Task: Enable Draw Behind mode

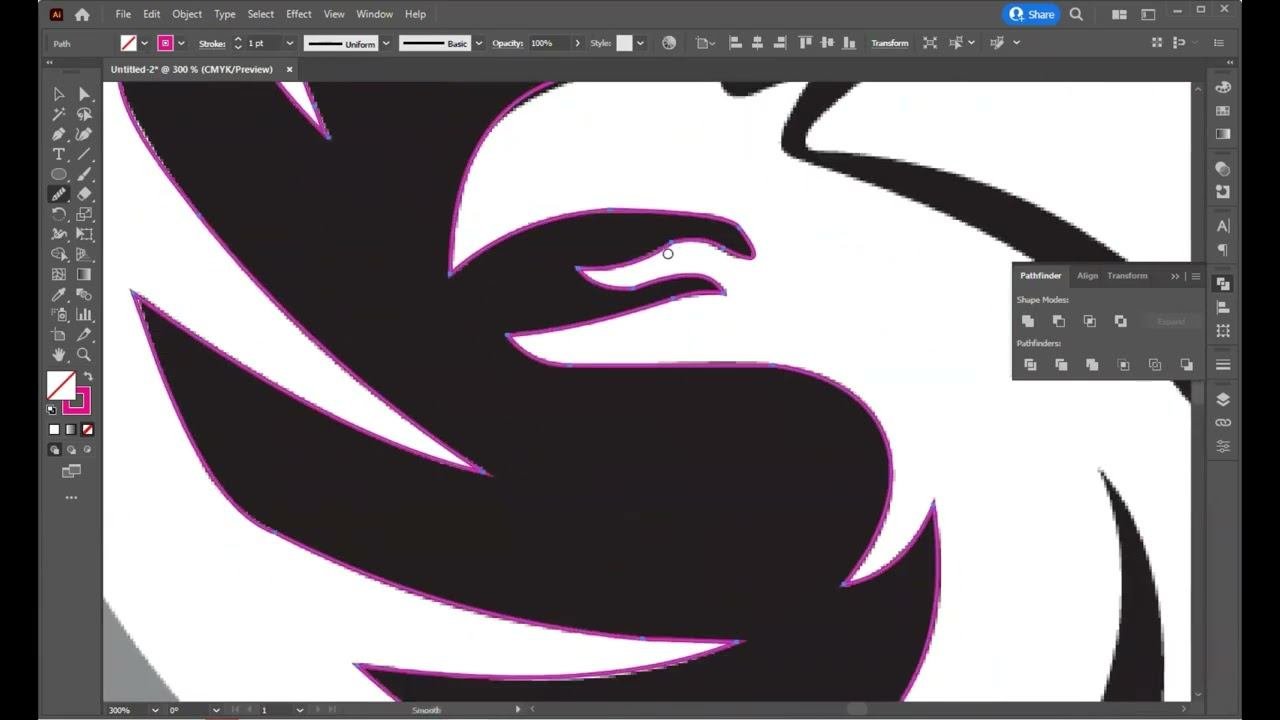Action: [71, 450]
